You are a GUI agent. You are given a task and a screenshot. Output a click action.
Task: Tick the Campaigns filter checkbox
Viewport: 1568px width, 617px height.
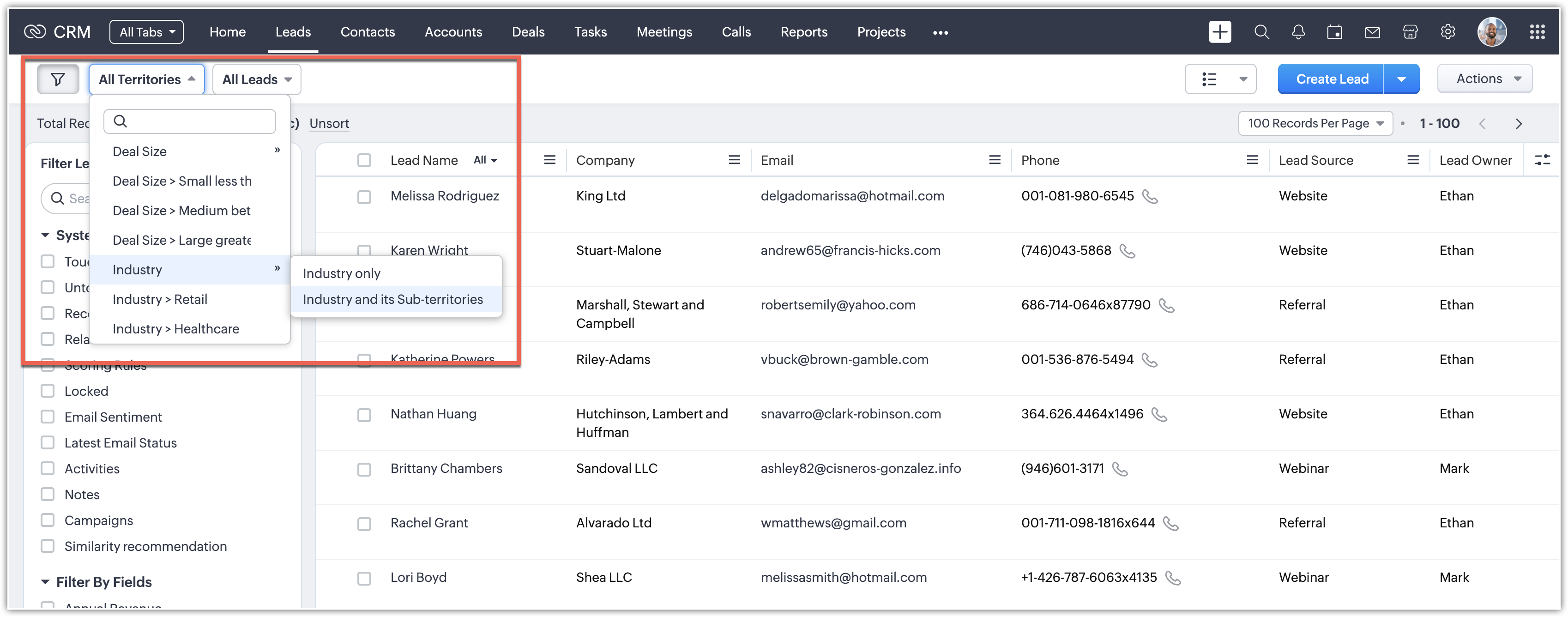coord(48,520)
